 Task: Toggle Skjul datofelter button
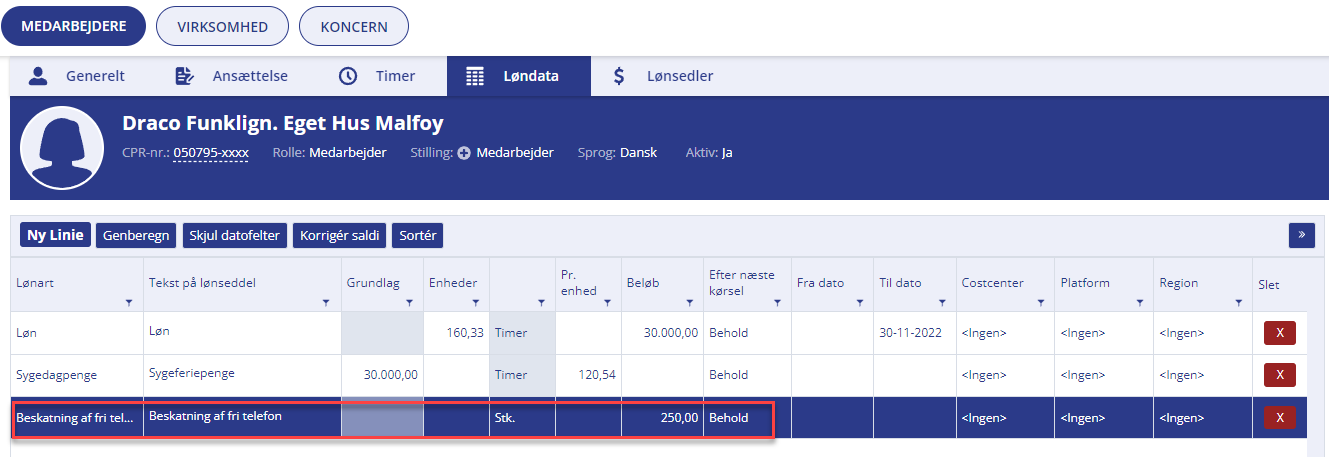235,235
